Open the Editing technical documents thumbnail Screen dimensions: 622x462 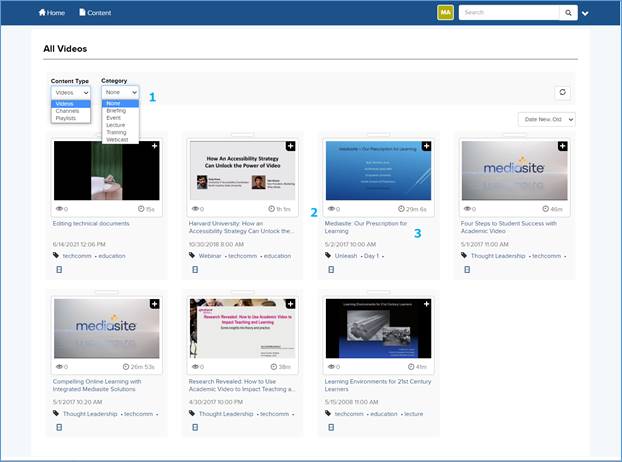[x=107, y=171]
